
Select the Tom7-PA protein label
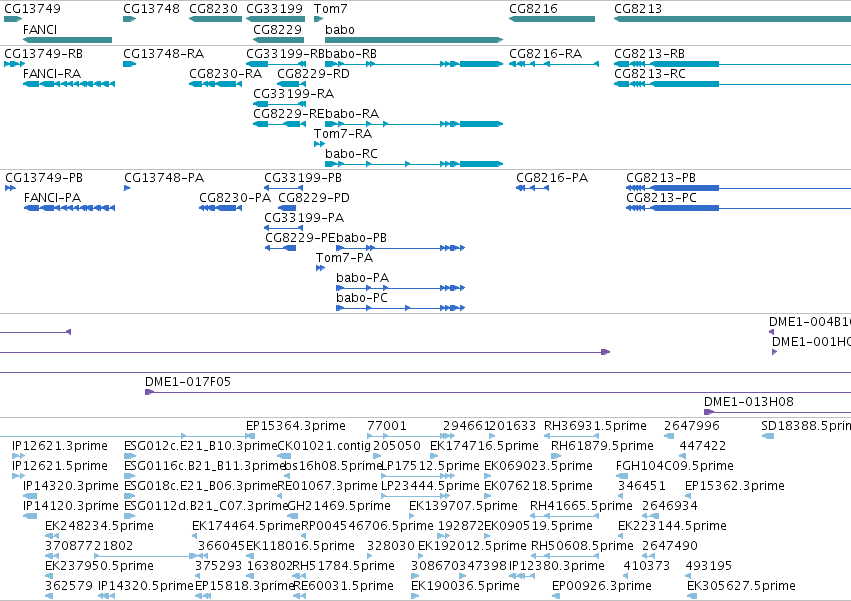click(x=344, y=257)
